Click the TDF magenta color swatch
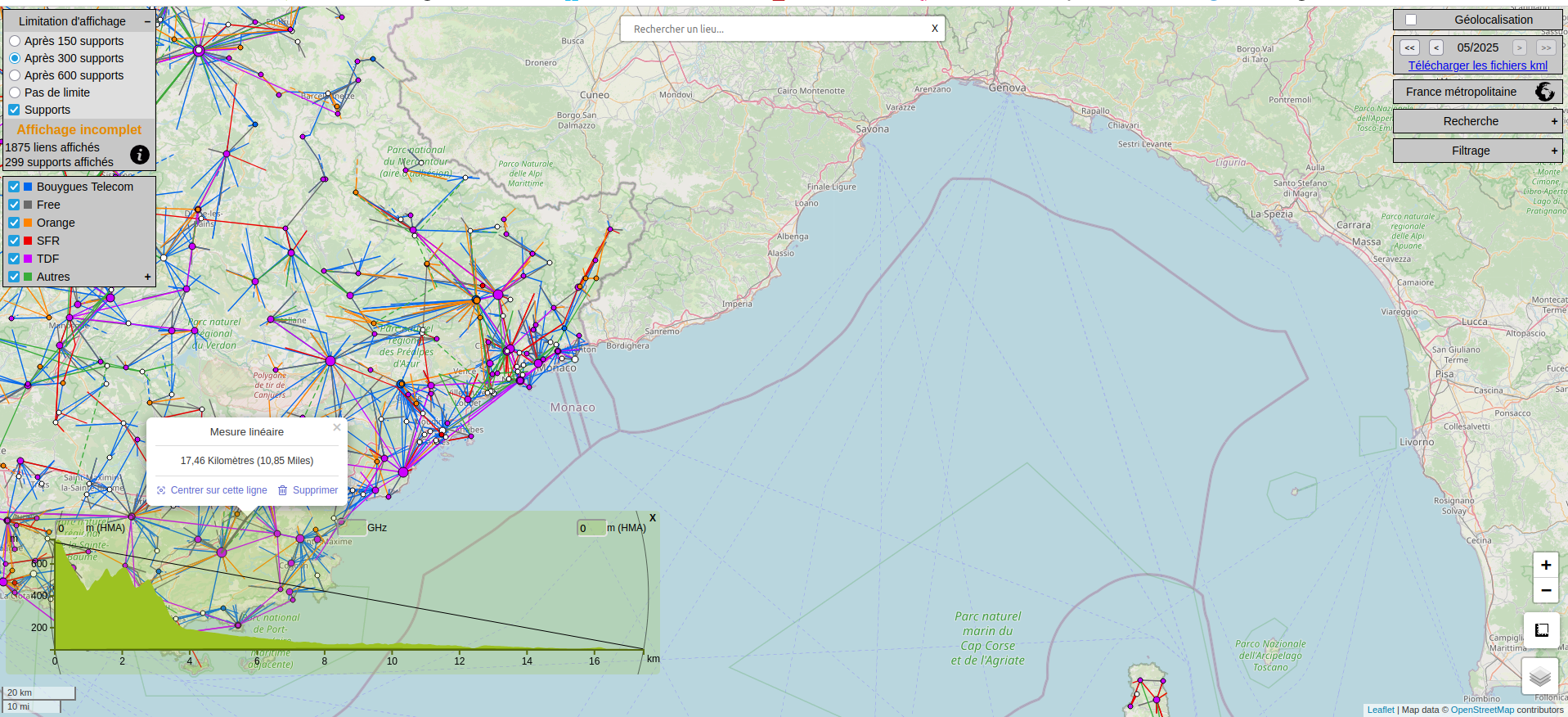Screen dimensions: 1568x717 pos(28,259)
